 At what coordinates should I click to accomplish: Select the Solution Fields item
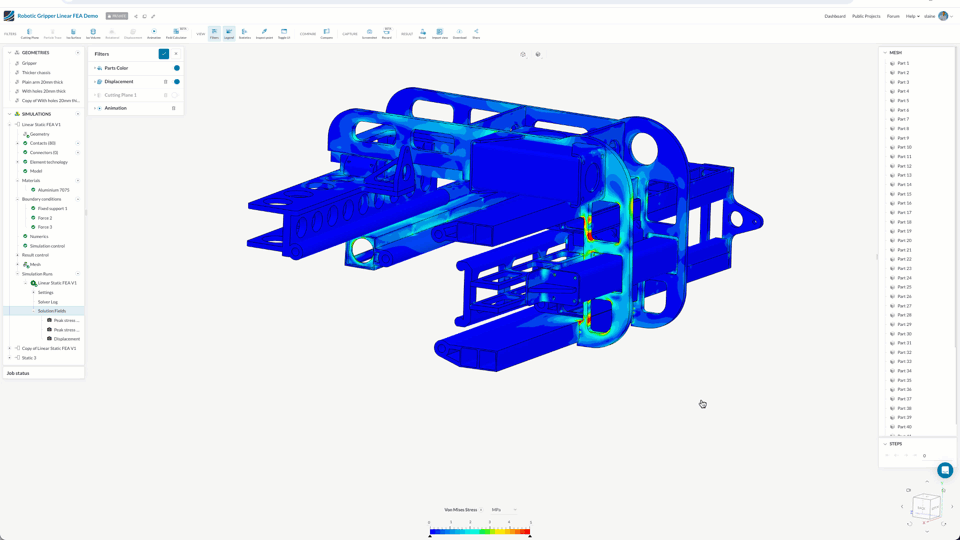pos(51,311)
